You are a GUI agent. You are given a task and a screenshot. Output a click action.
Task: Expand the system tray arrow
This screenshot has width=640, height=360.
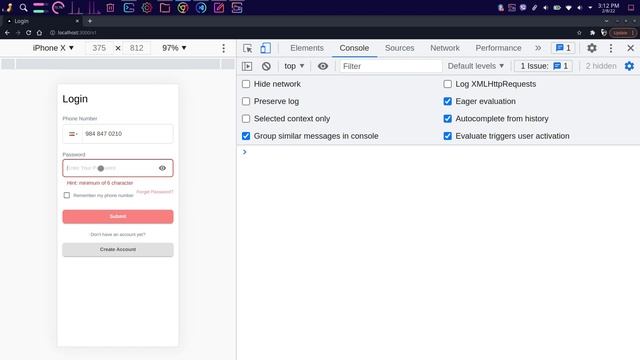click(x=590, y=7)
